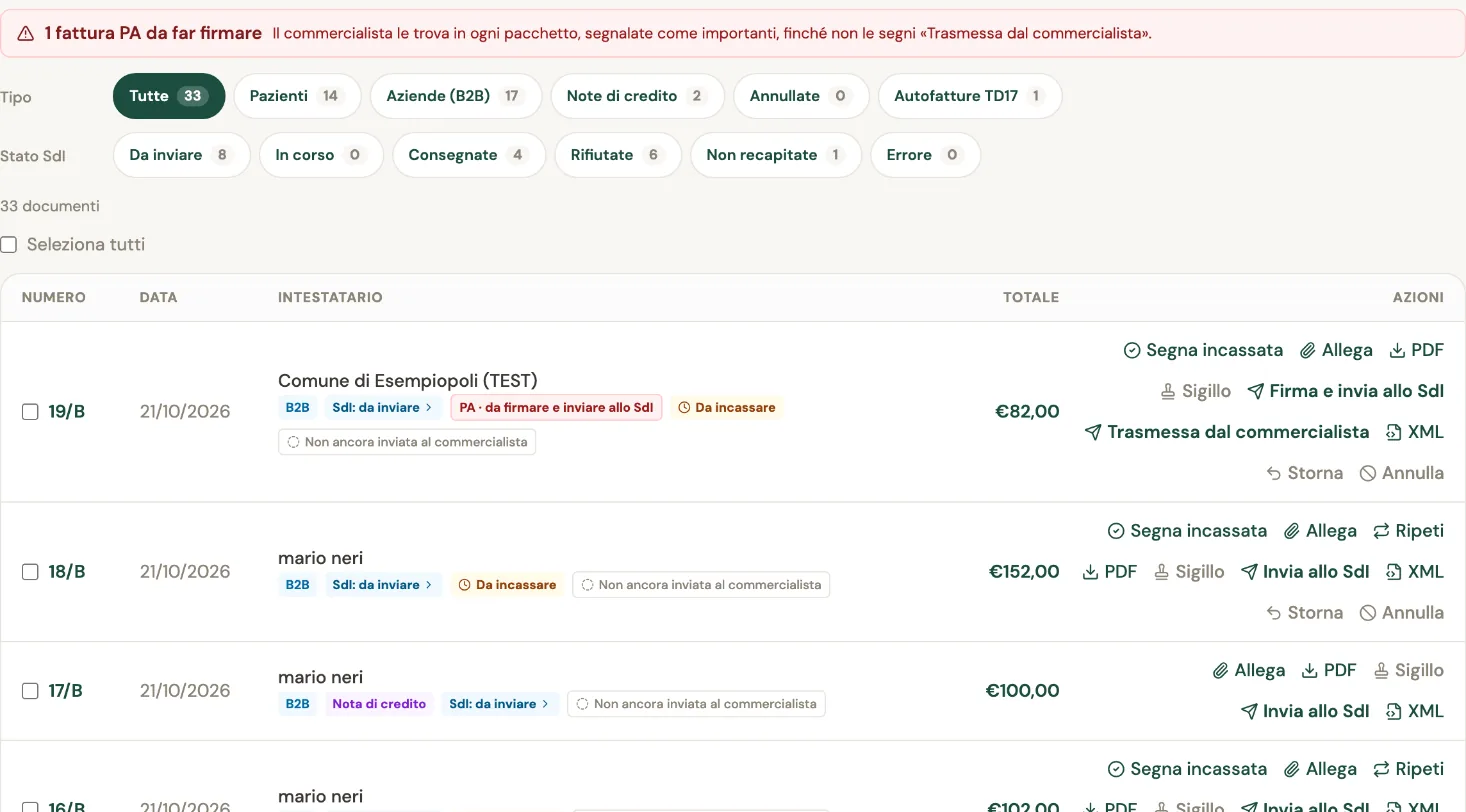Viewport: 1466px width, 812px height.
Task: Click Ripeti repeat icon for invoice 18/B
Action: pyautogui.click(x=1381, y=531)
